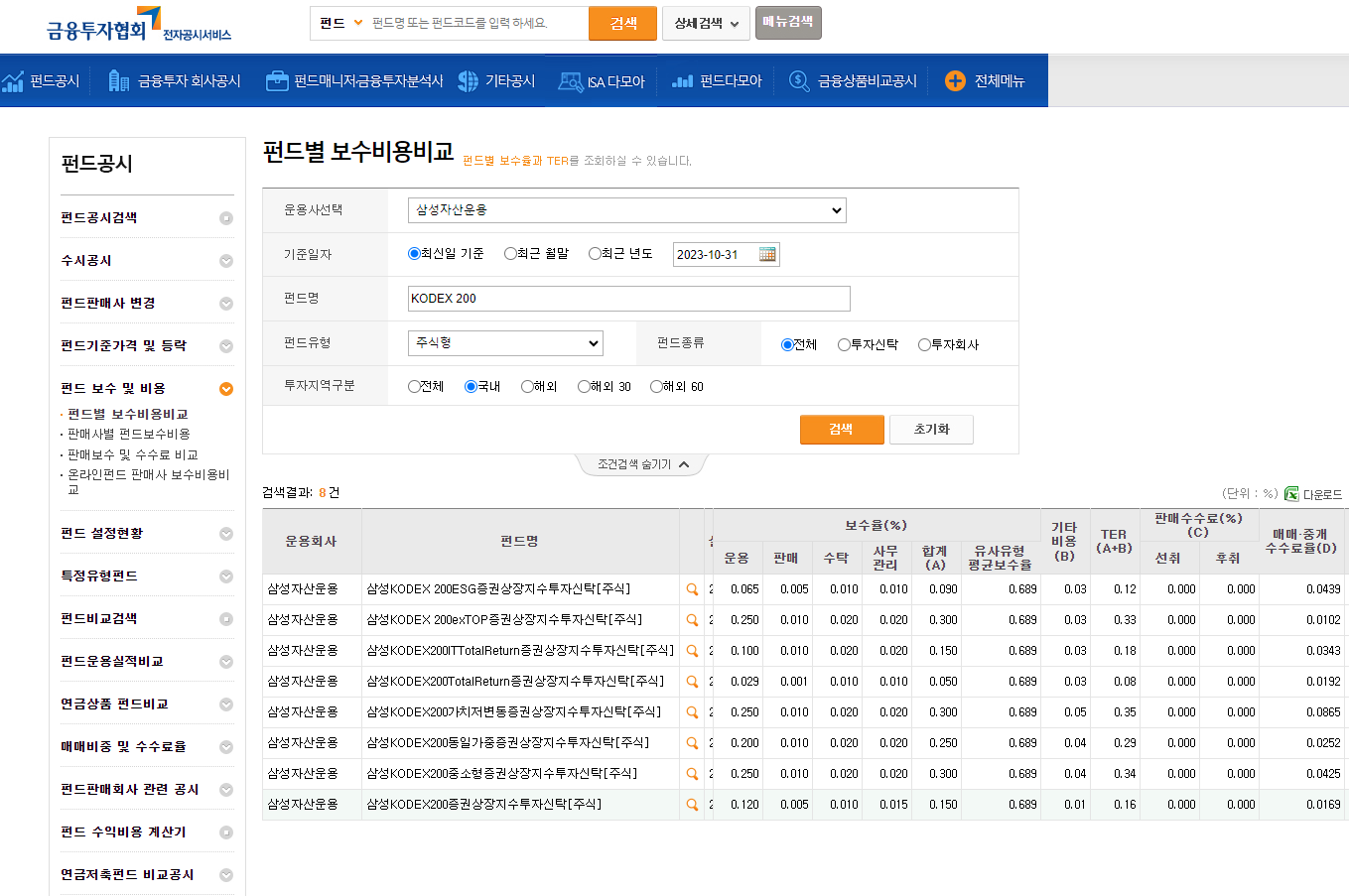The width and height of the screenshot is (1349, 896).
Task: Select the 국내 region radio button
Action: 471,386
